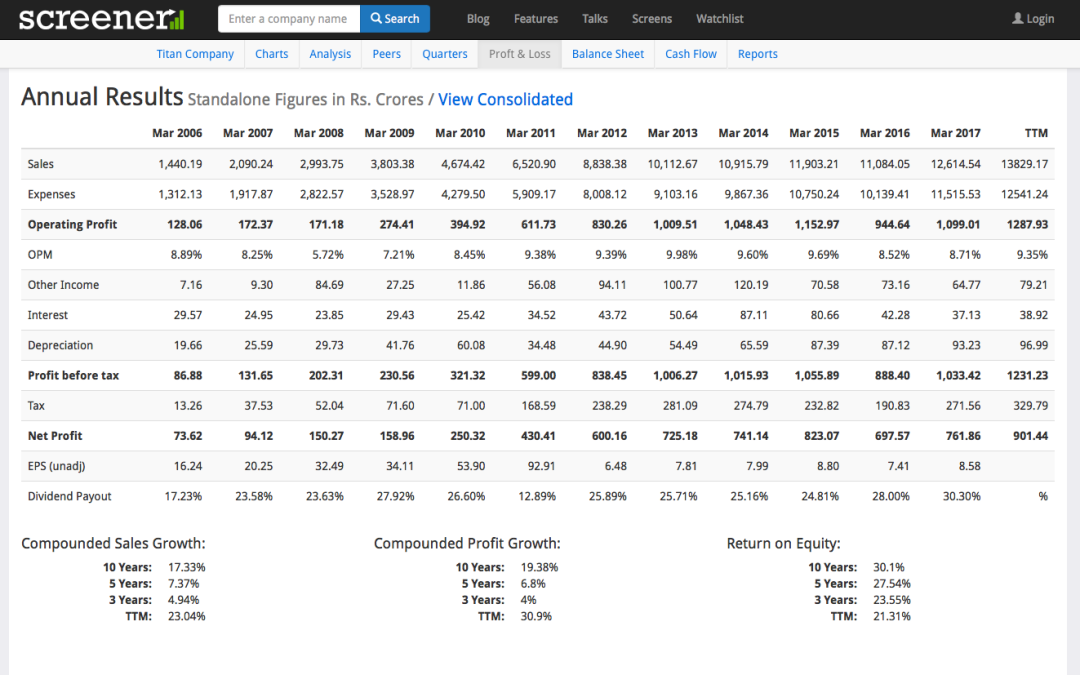Image resolution: width=1080 pixels, height=675 pixels.
Task: Click the Mar 2013 operating profit 1,009.51
Action: pyautogui.click(x=675, y=225)
